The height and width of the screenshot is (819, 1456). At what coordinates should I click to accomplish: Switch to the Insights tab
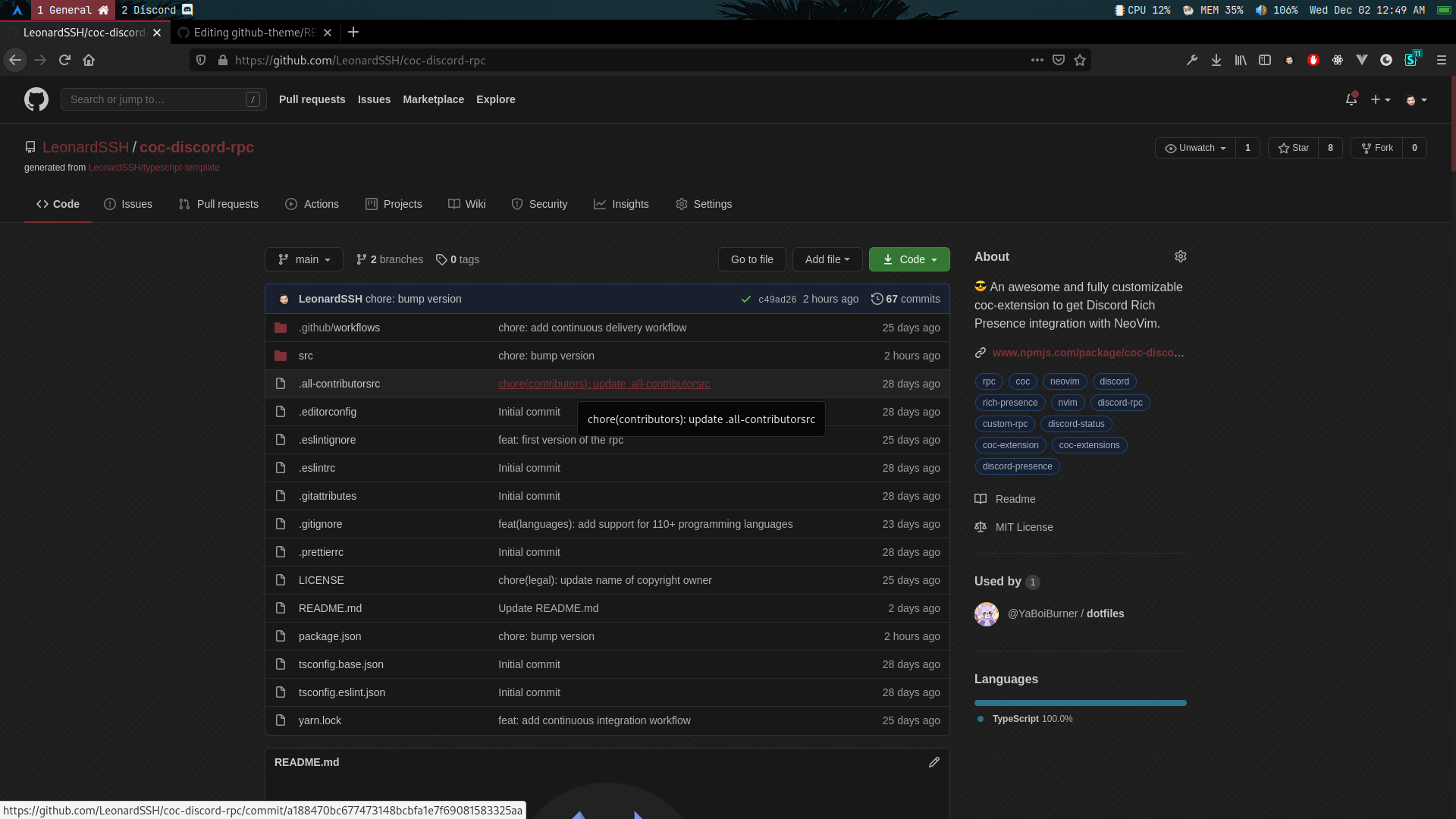pos(621,204)
